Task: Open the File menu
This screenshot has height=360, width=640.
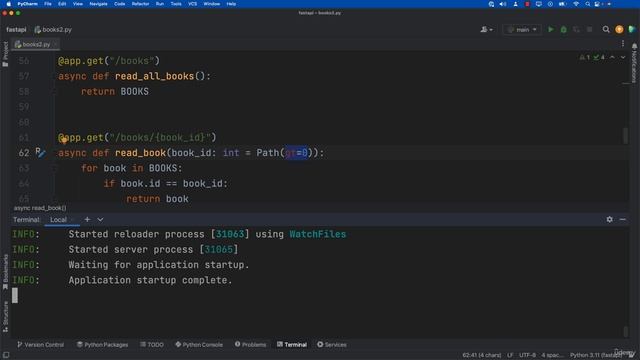Action: coord(48,4)
